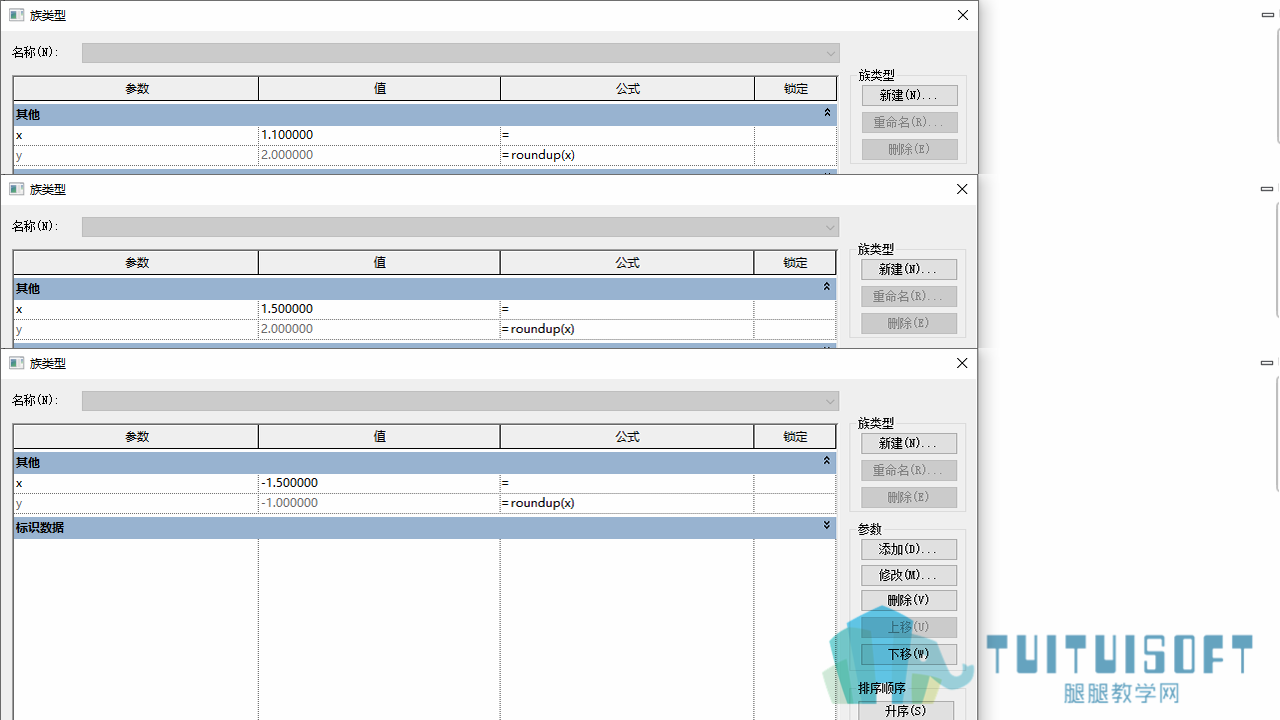Image resolution: width=1280 pixels, height=720 pixels.
Task: Click the 新建(N) button in top dialog
Action: click(909, 96)
